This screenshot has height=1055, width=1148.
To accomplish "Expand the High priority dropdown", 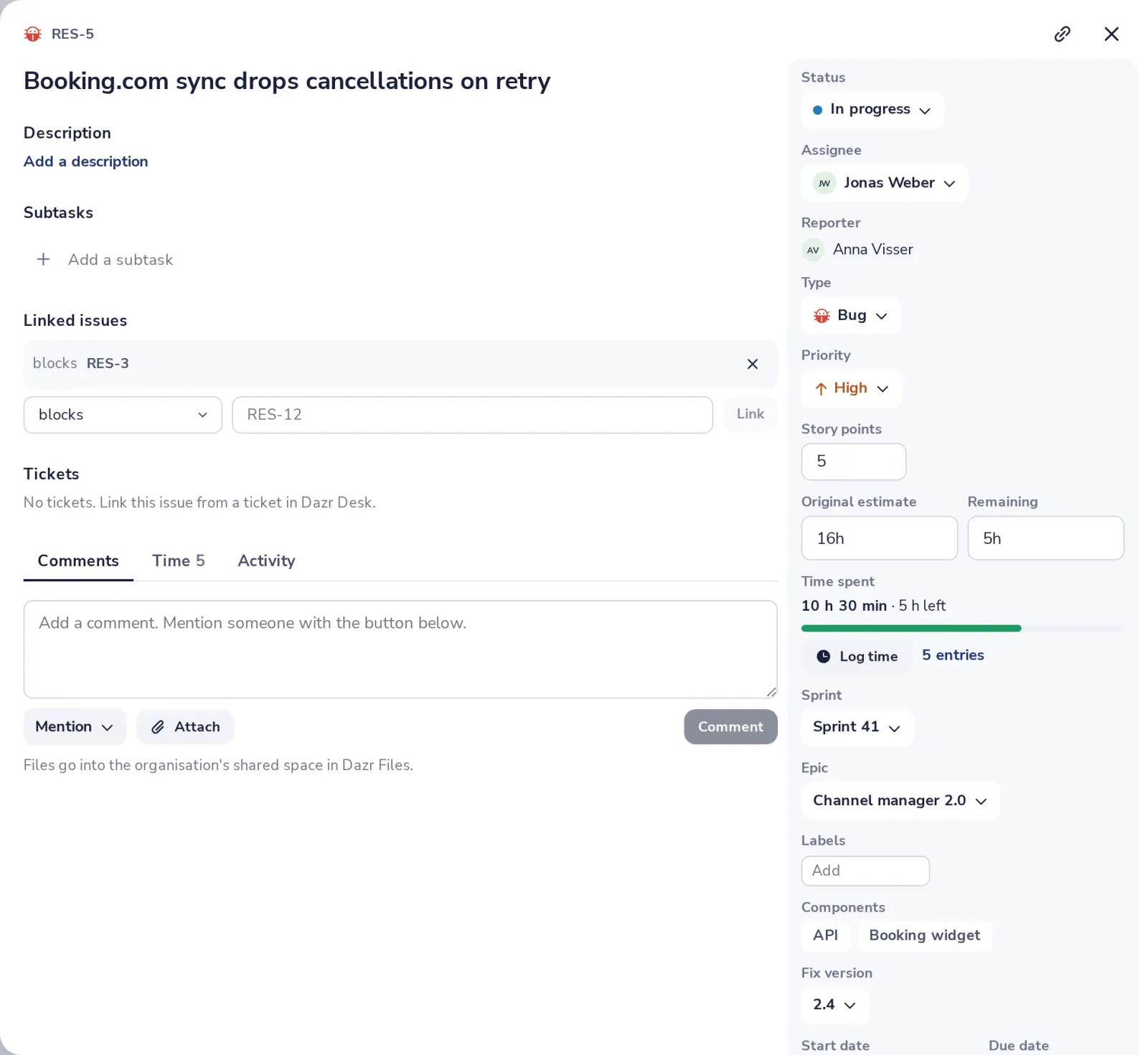I will click(851, 388).
